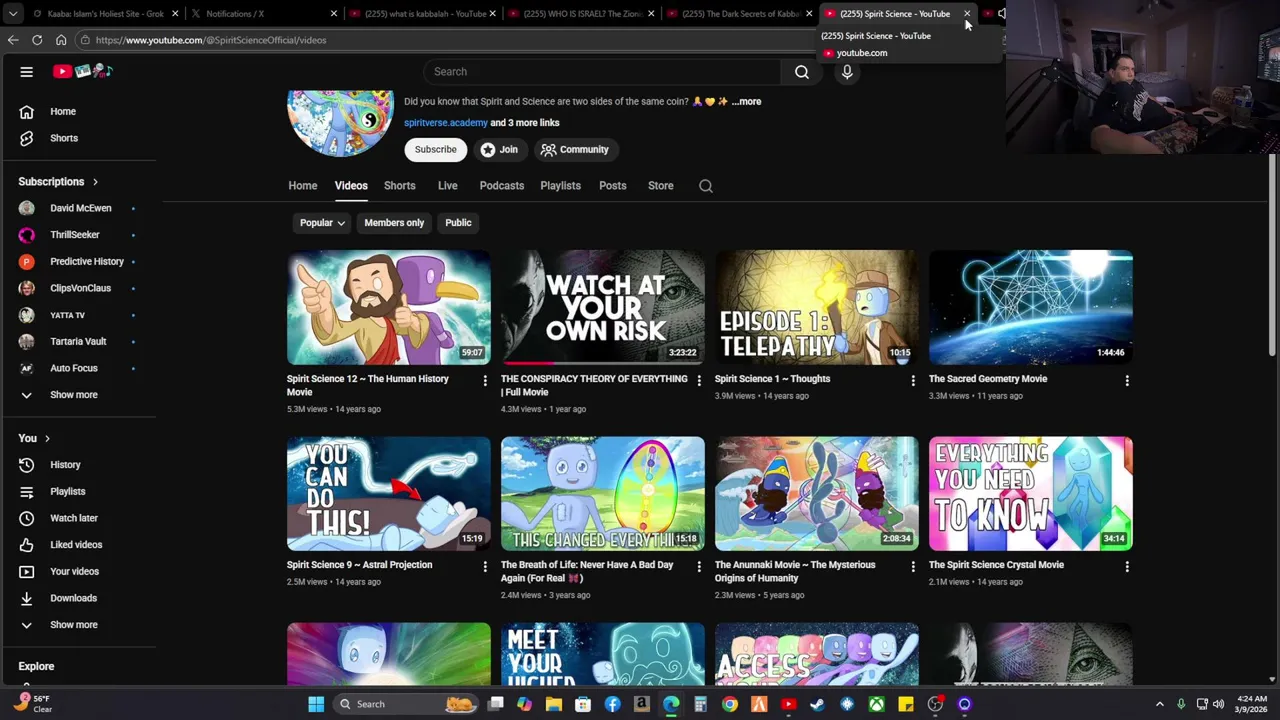Open options for Spirit Science 12 video
The image size is (1280, 720).
[x=485, y=380]
